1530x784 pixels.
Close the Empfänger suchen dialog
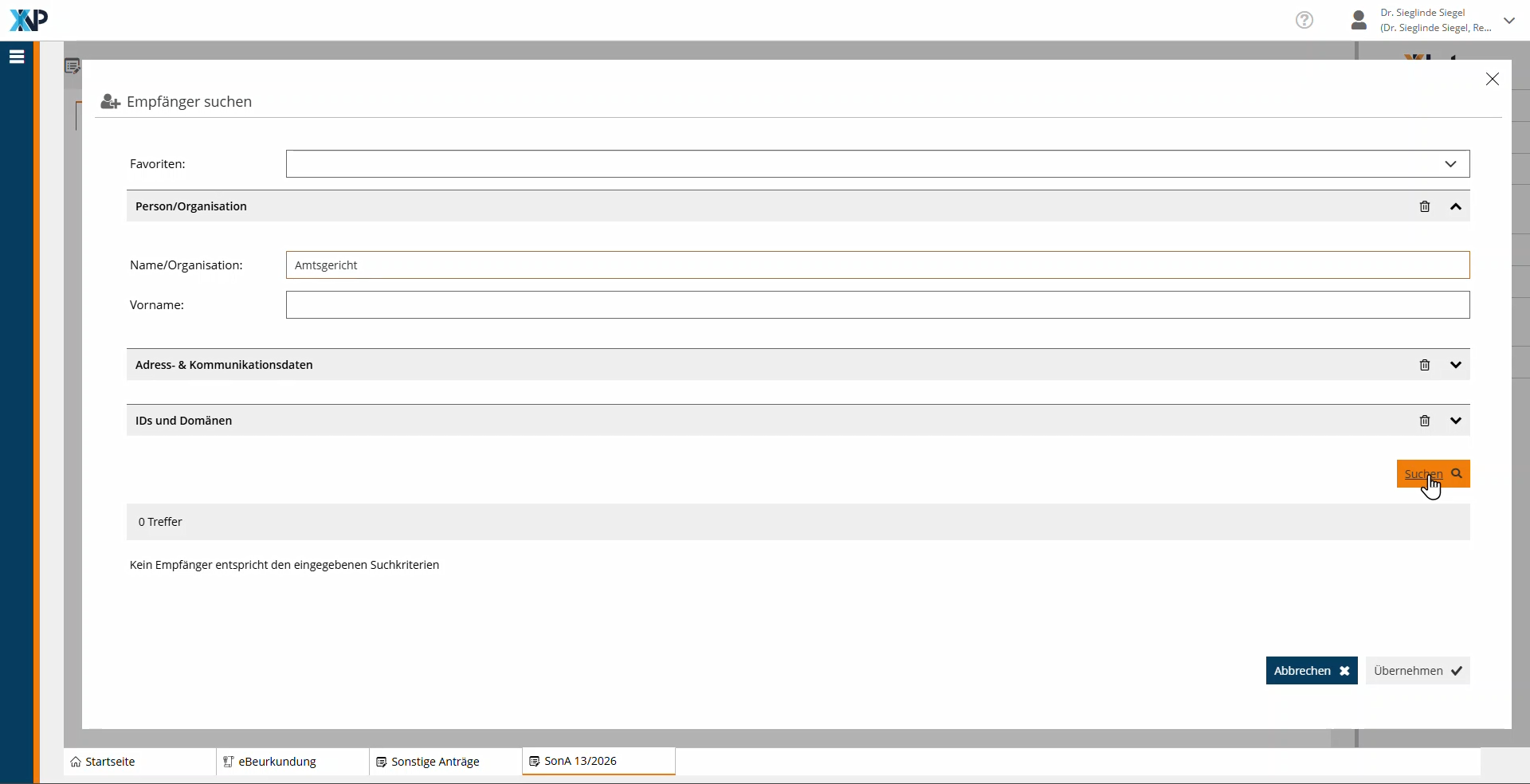pyautogui.click(x=1492, y=79)
